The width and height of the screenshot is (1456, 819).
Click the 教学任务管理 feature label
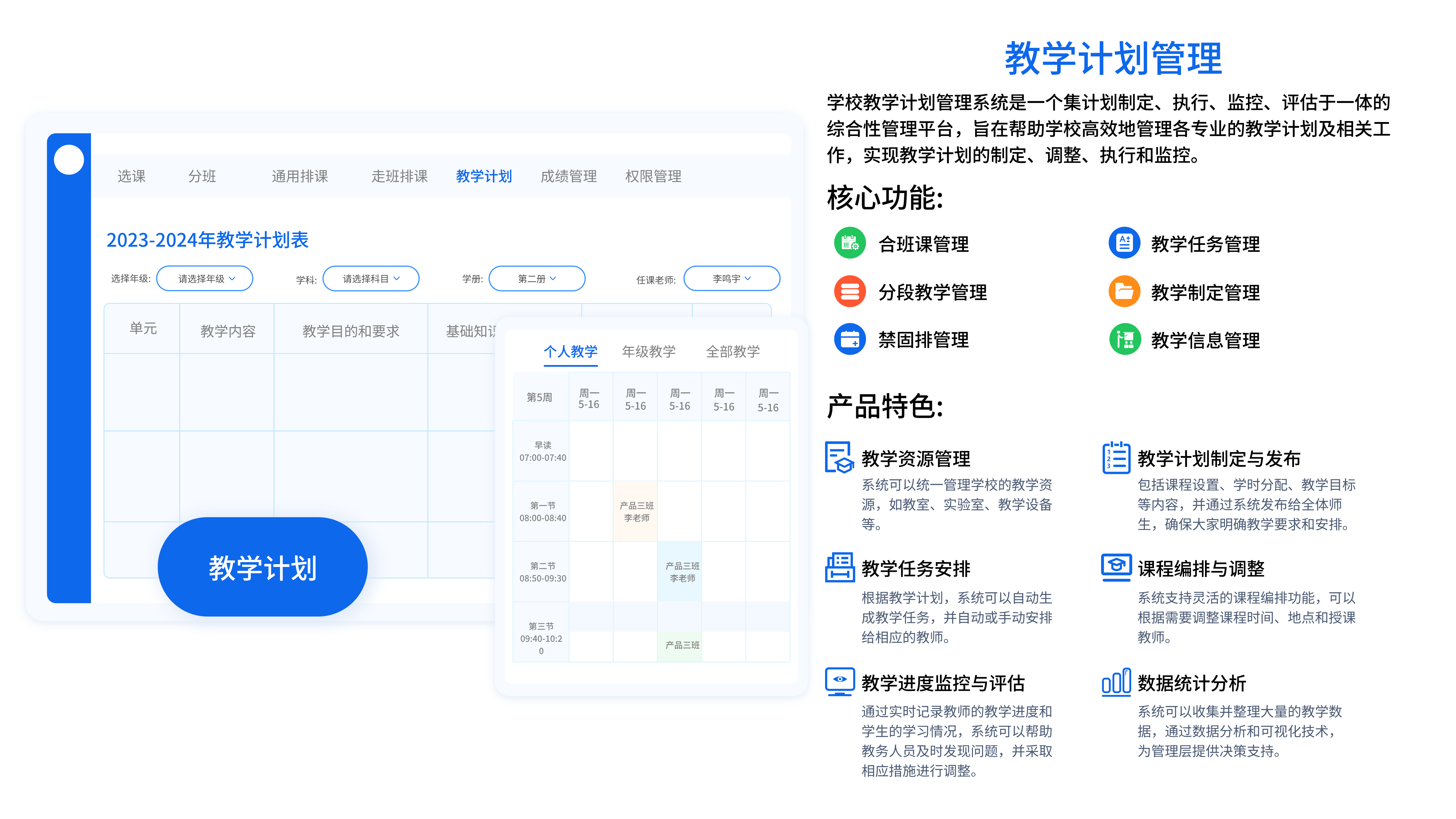point(1205,244)
